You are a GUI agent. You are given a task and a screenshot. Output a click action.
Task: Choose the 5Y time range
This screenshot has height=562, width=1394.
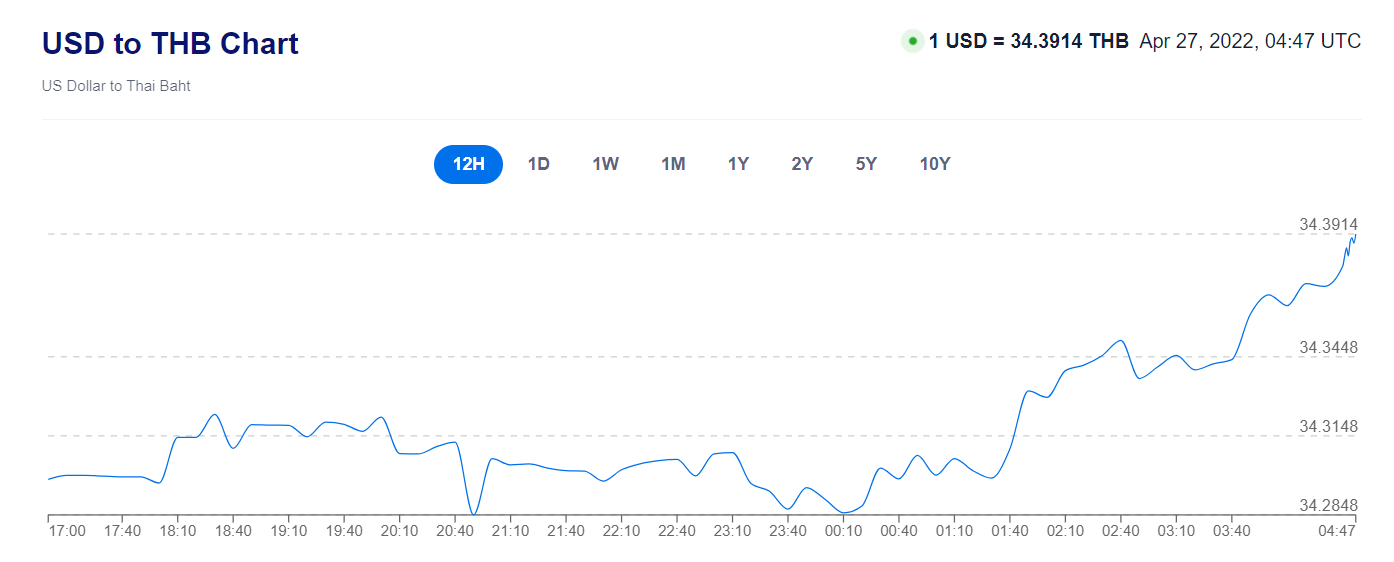(866, 164)
